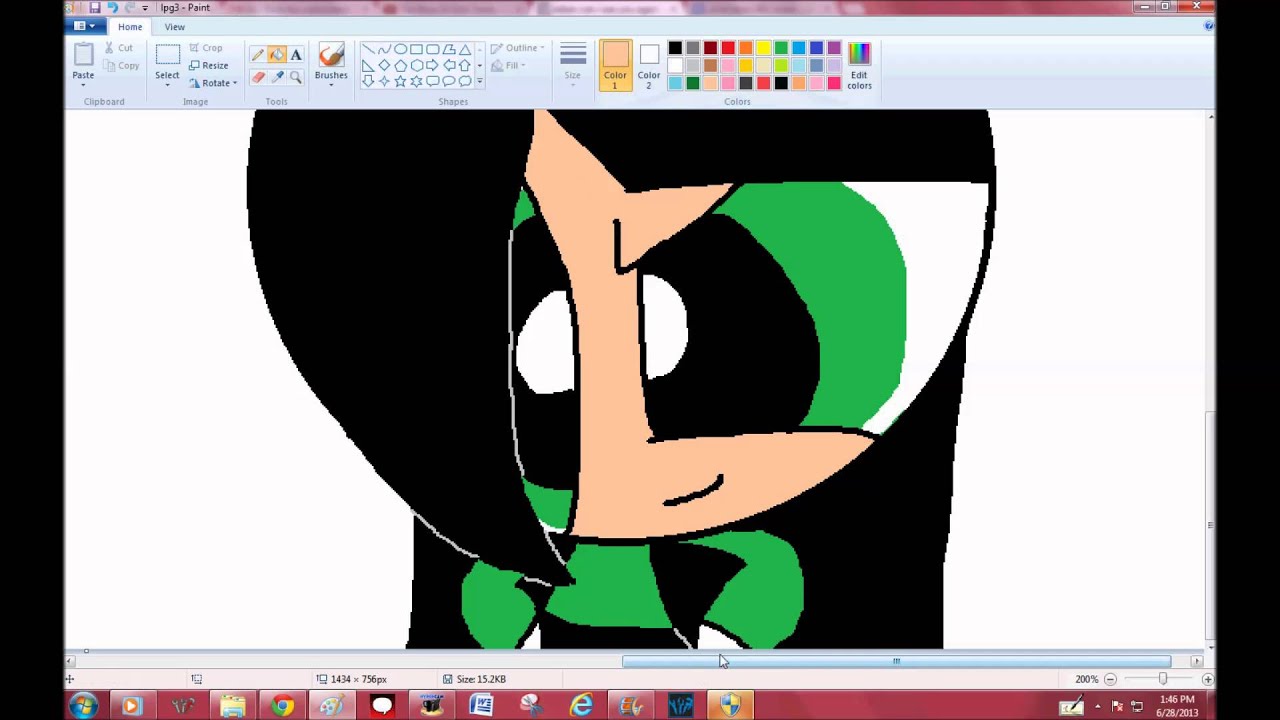This screenshot has width=1280, height=720.
Task: Pick the black swatch in top row
Action: coord(675,48)
